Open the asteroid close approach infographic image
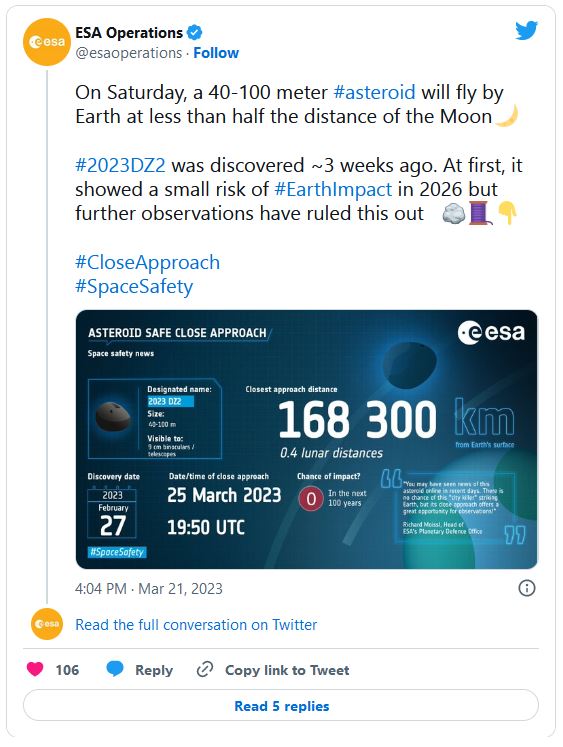 (x=306, y=439)
